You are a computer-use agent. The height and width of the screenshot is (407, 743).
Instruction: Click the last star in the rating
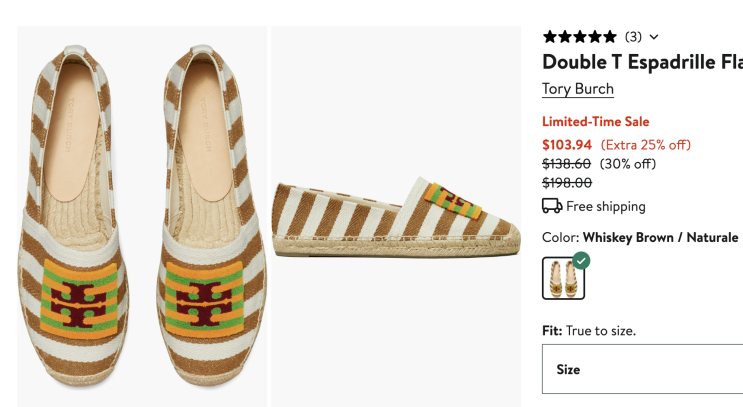pyautogui.click(x=609, y=37)
